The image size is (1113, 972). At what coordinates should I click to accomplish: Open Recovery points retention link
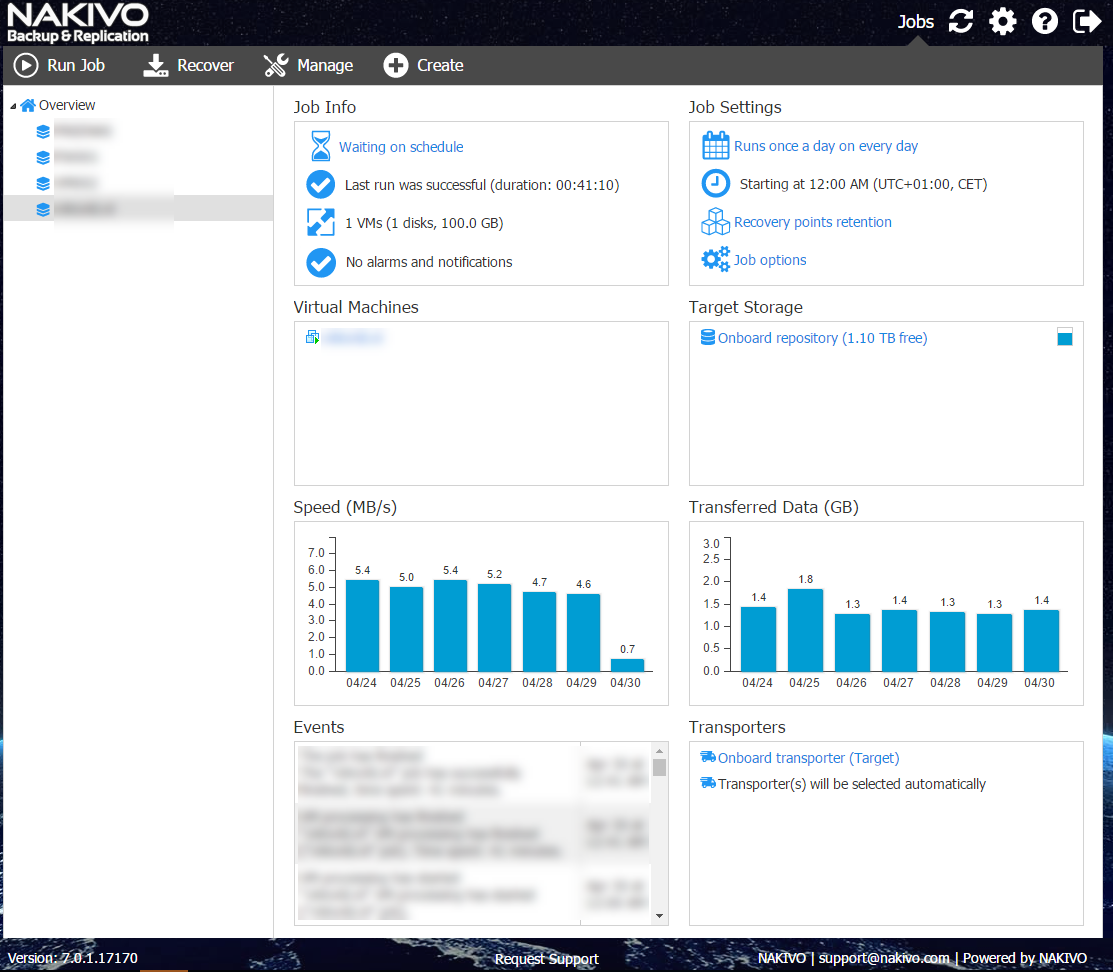pos(812,222)
